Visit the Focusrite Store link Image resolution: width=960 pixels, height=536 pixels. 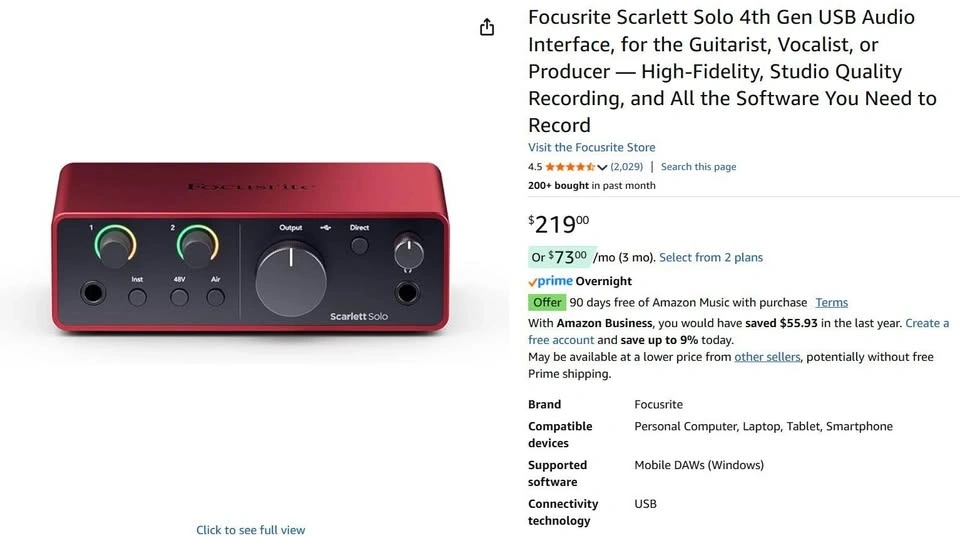click(592, 147)
